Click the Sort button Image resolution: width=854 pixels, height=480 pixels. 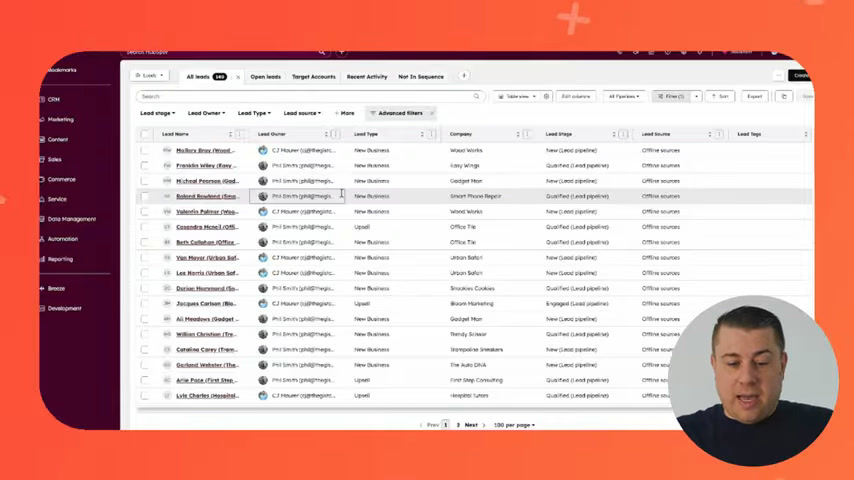[720, 96]
